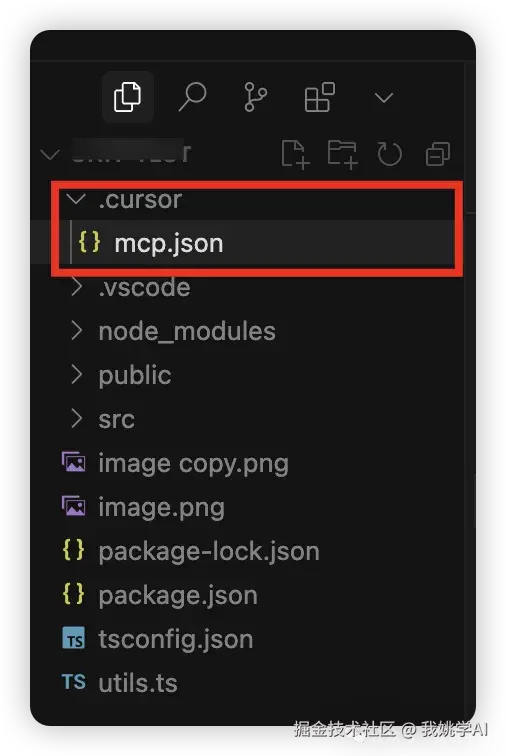Expand the .vscode folder

coord(77,287)
